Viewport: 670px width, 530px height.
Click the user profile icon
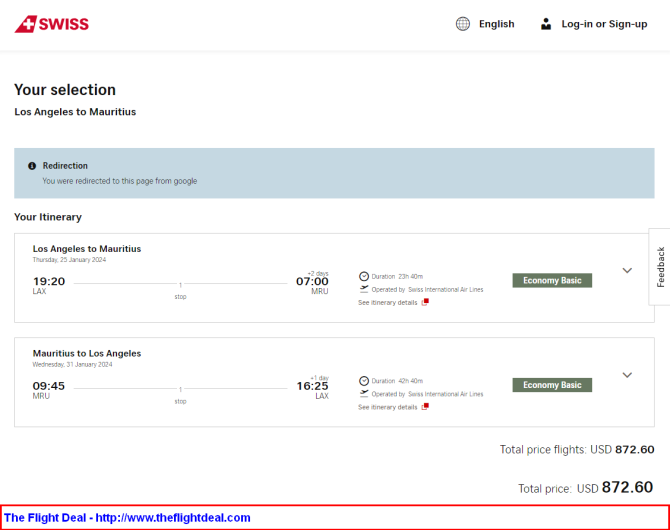546,24
